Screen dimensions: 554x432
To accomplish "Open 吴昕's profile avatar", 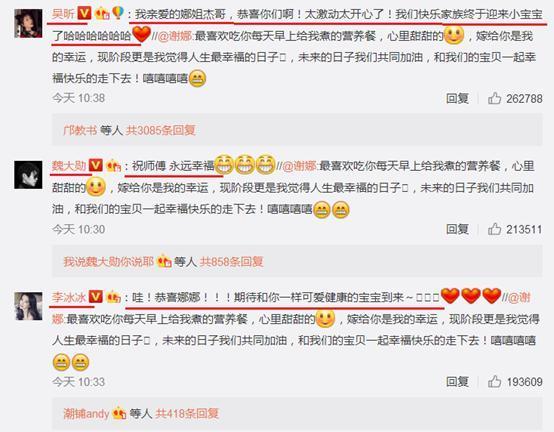I will tap(28, 23).
